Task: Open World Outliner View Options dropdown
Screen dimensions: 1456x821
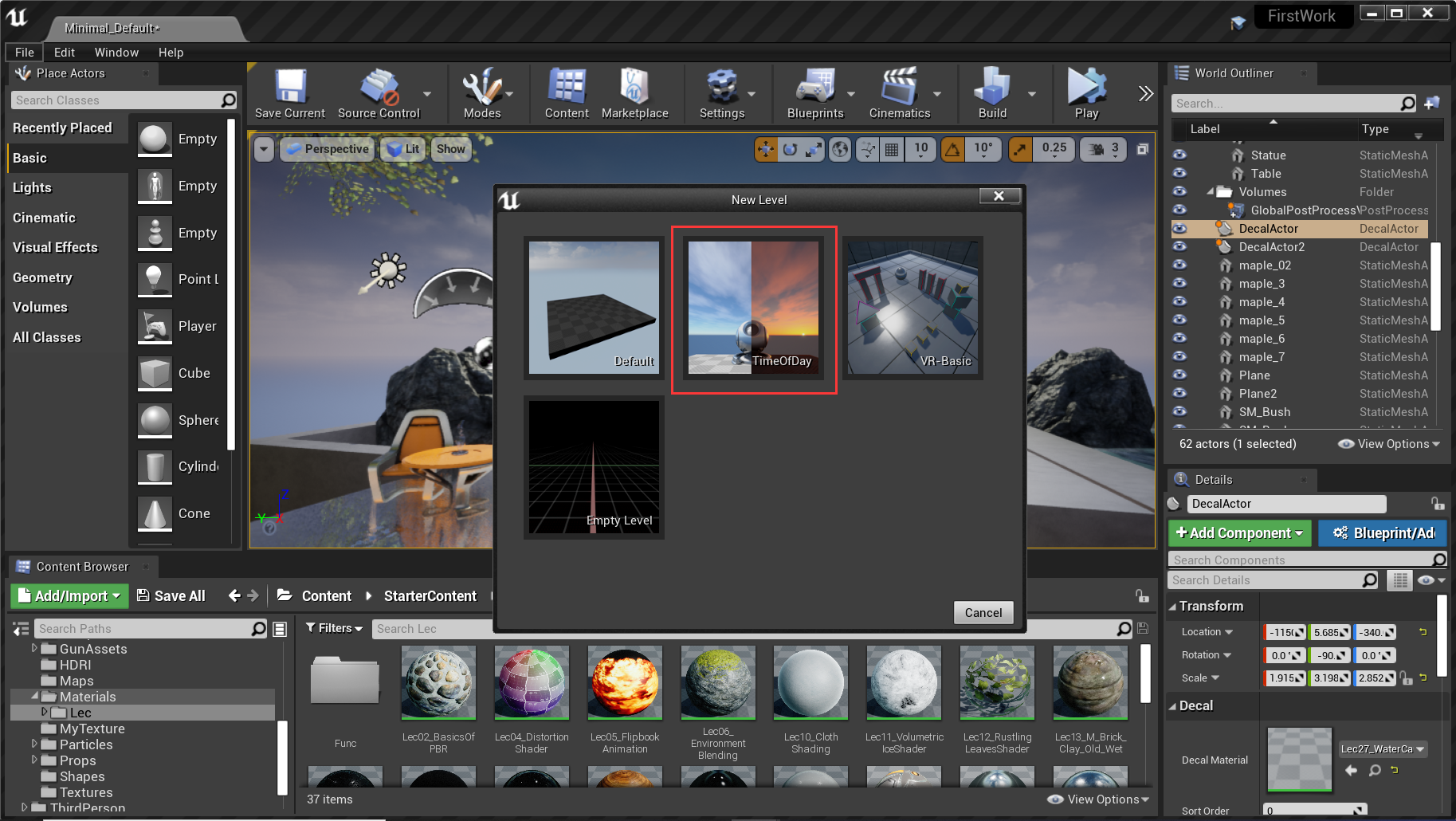Action: pyautogui.click(x=1389, y=444)
